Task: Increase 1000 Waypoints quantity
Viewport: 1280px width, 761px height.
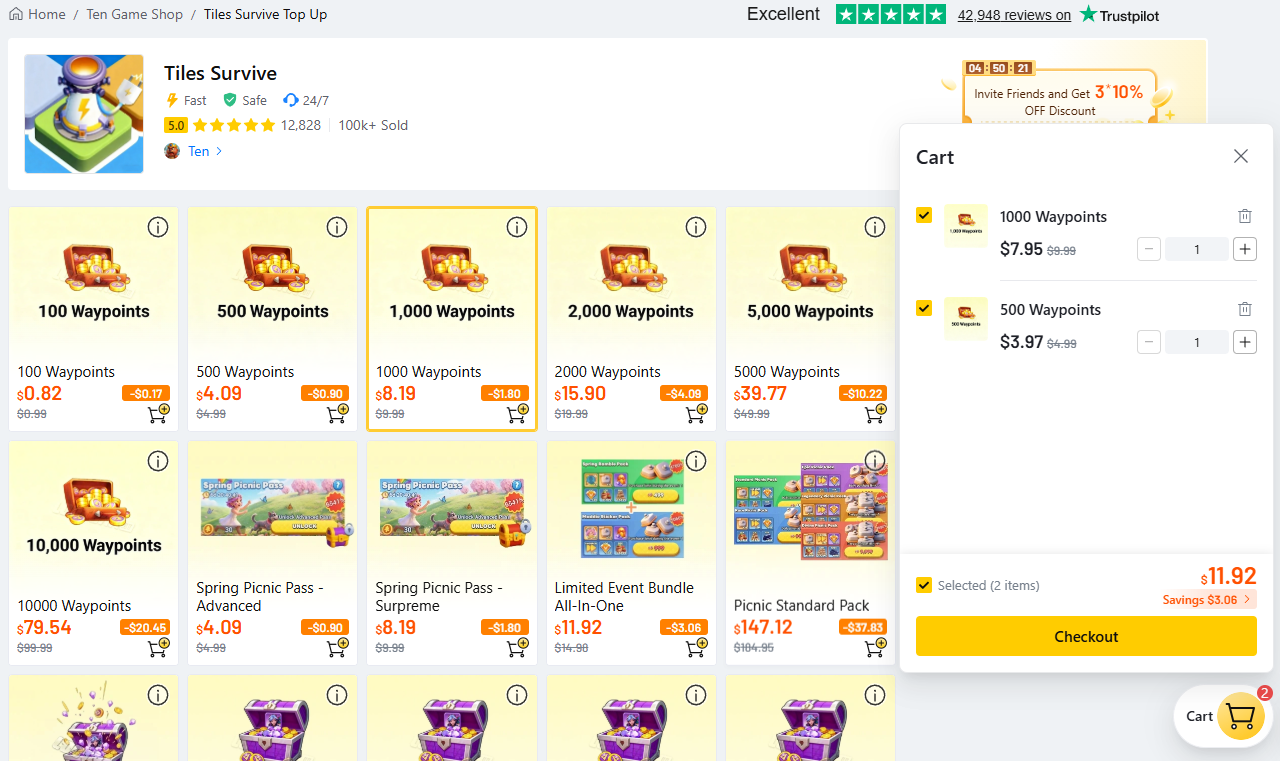Action: [x=1244, y=249]
